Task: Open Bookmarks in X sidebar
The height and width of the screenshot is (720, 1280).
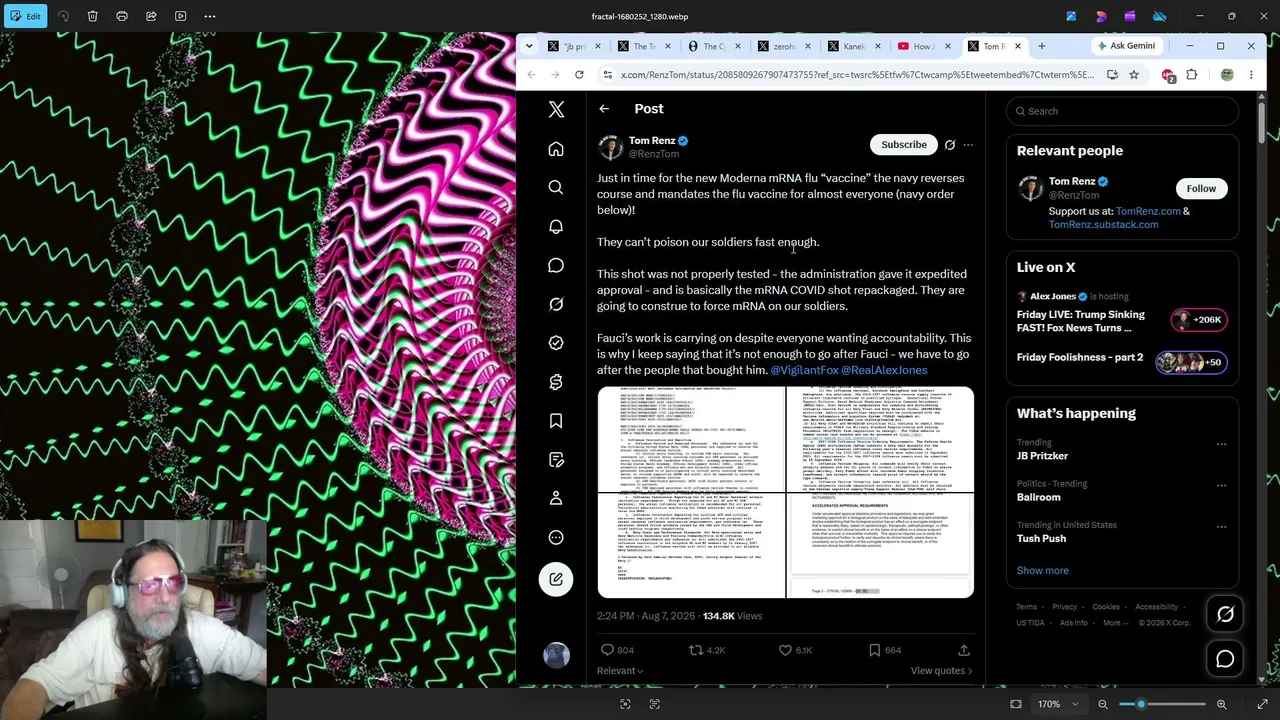Action: tap(556, 421)
